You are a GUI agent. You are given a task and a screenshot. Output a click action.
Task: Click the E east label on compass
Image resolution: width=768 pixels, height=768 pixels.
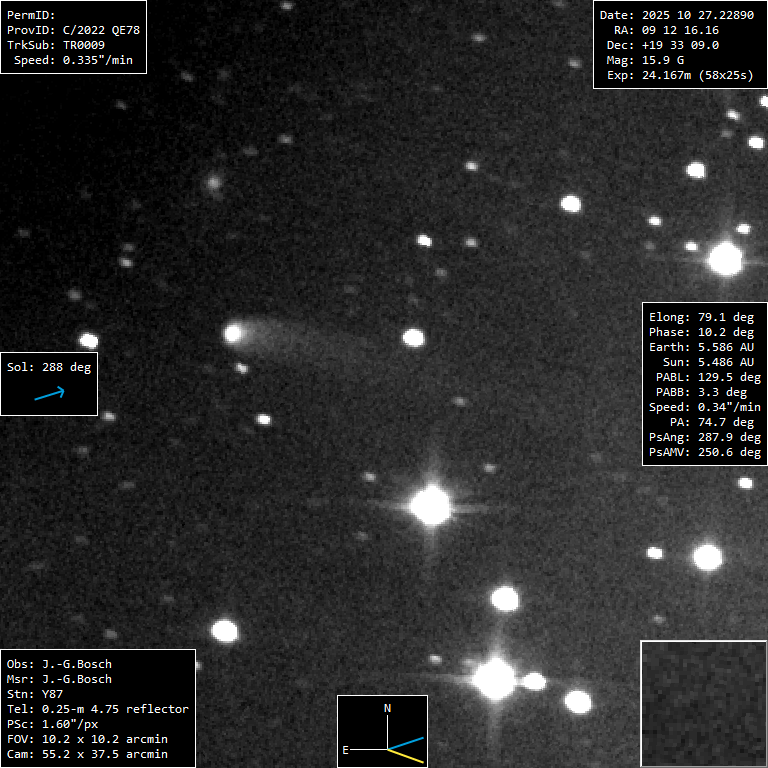point(345,748)
